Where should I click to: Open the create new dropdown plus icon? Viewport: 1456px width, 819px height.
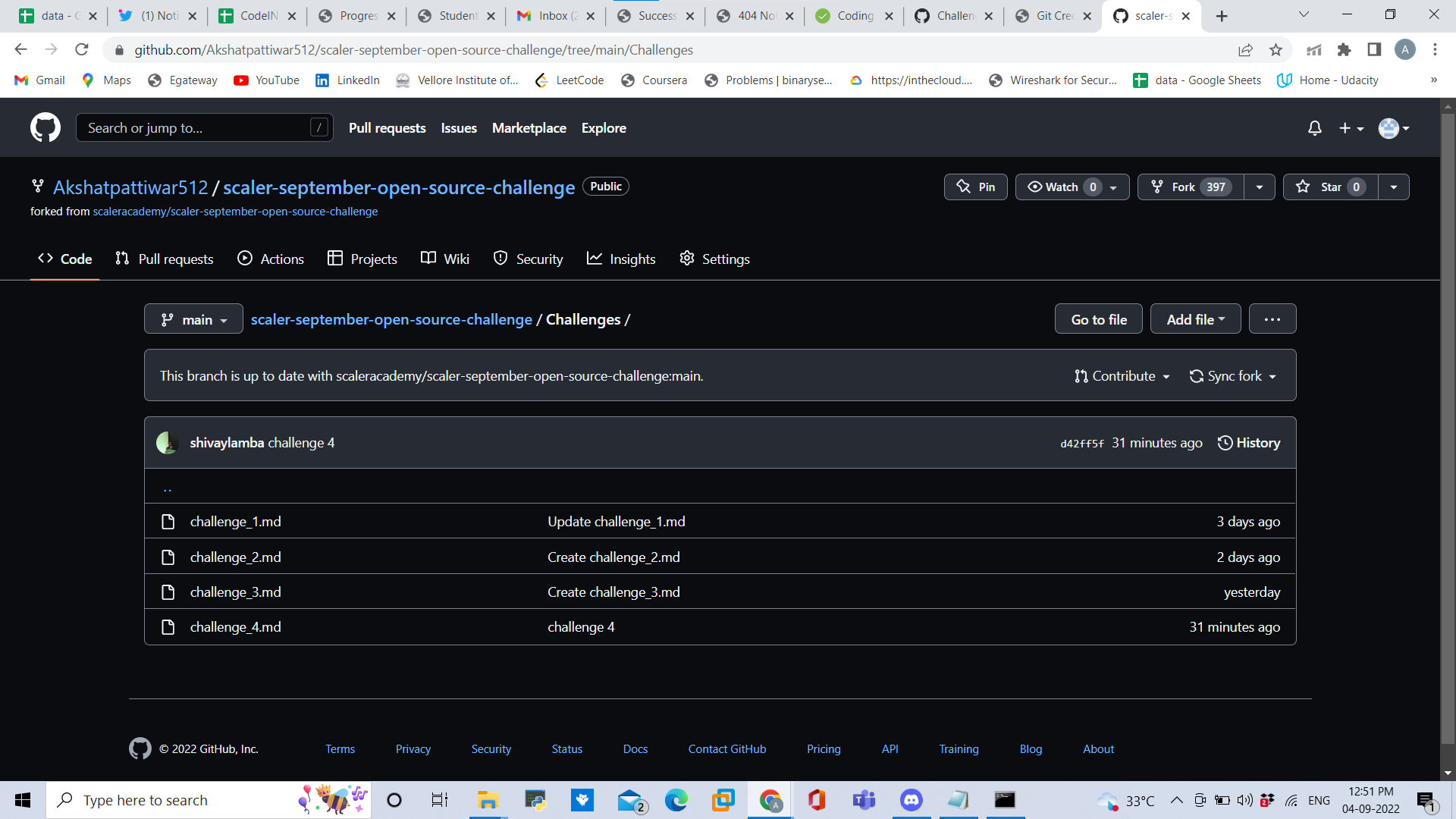point(1351,127)
